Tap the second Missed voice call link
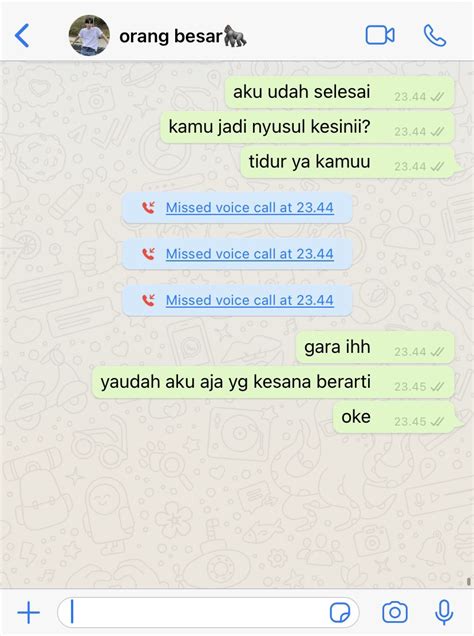Viewport: 474px width, 636px height. 250,254
